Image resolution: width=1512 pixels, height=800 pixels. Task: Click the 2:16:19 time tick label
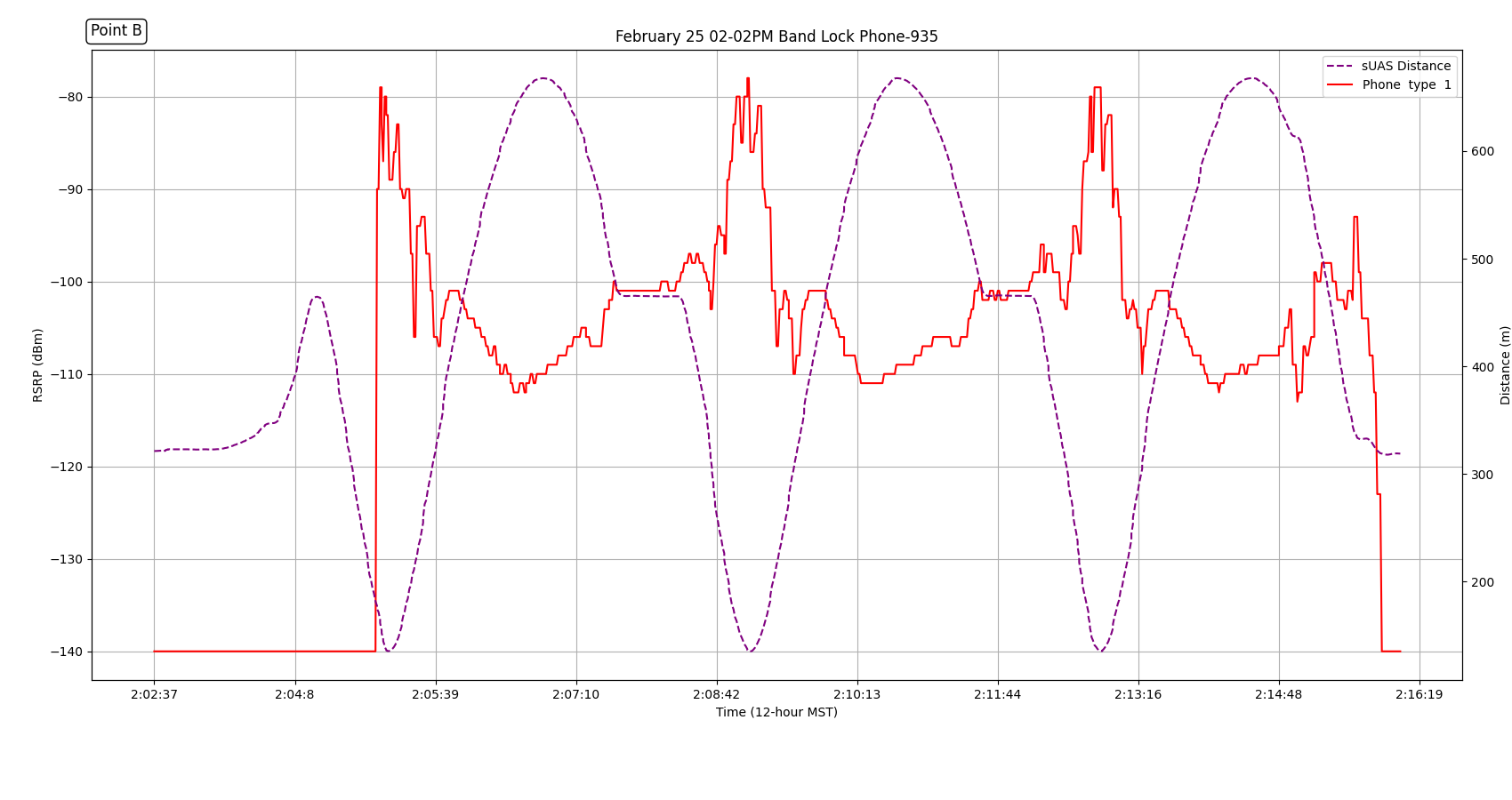click(x=1419, y=694)
